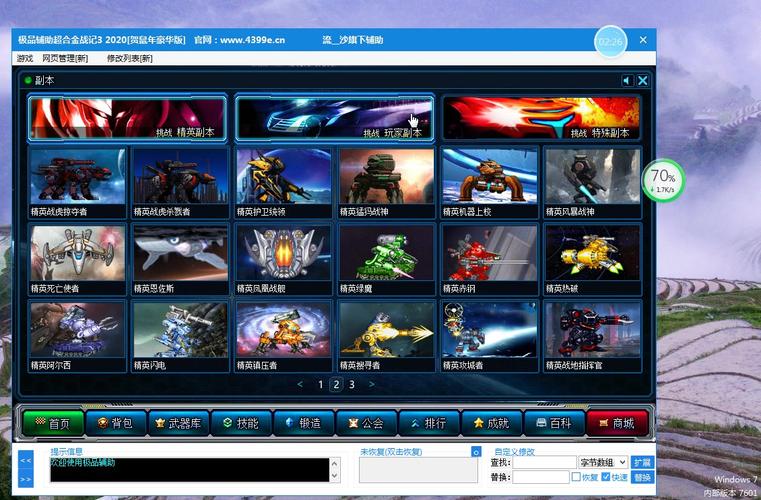The width and height of the screenshot is (761, 500).
Task: Select the 精英绿魔 dungeon
Action: [x=386, y=259]
